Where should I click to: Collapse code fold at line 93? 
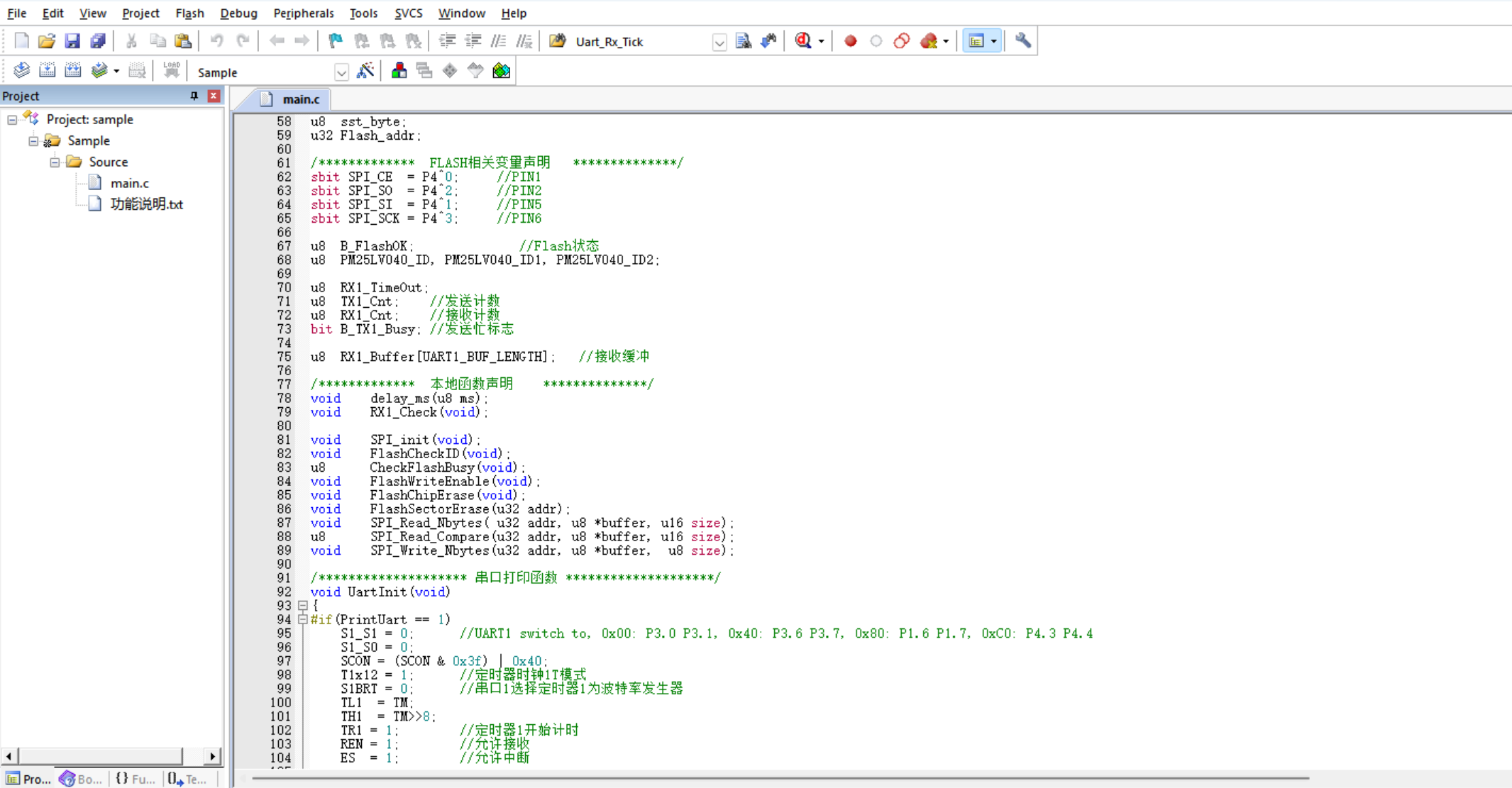[x=303, y=606]
